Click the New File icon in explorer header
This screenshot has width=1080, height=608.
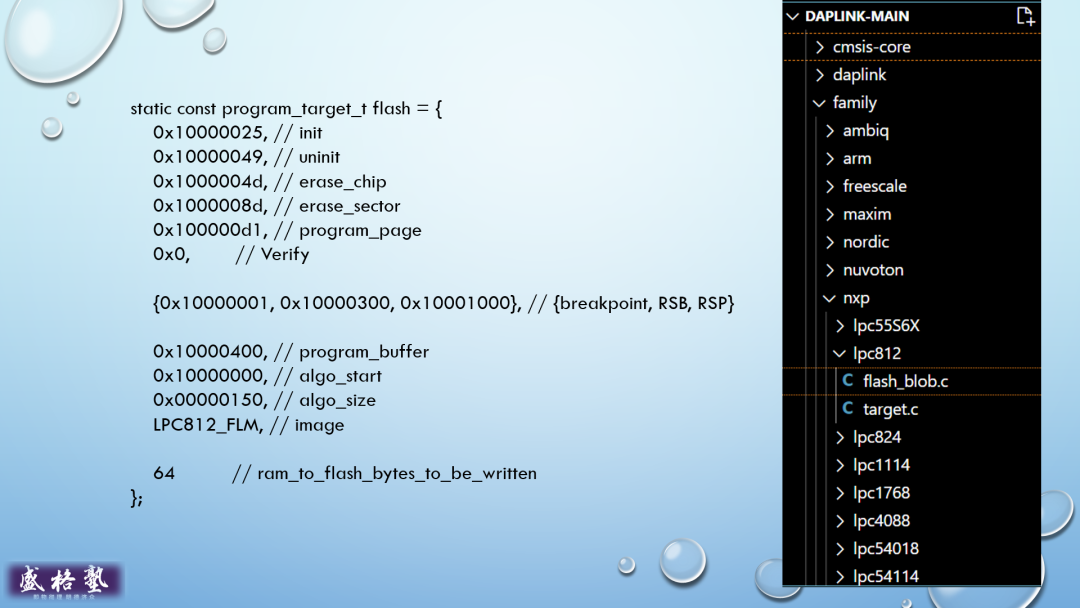coord(1025,16)
